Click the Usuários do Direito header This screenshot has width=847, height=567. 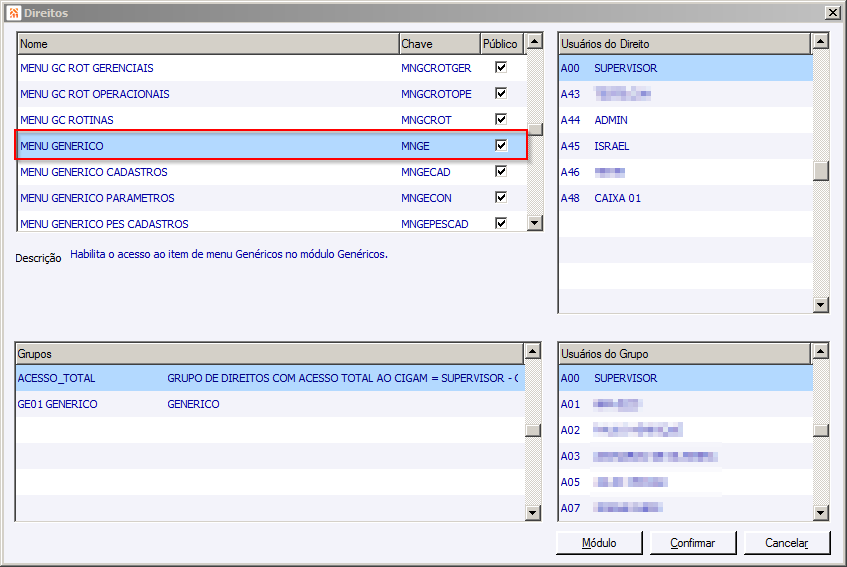pos(685,44)
